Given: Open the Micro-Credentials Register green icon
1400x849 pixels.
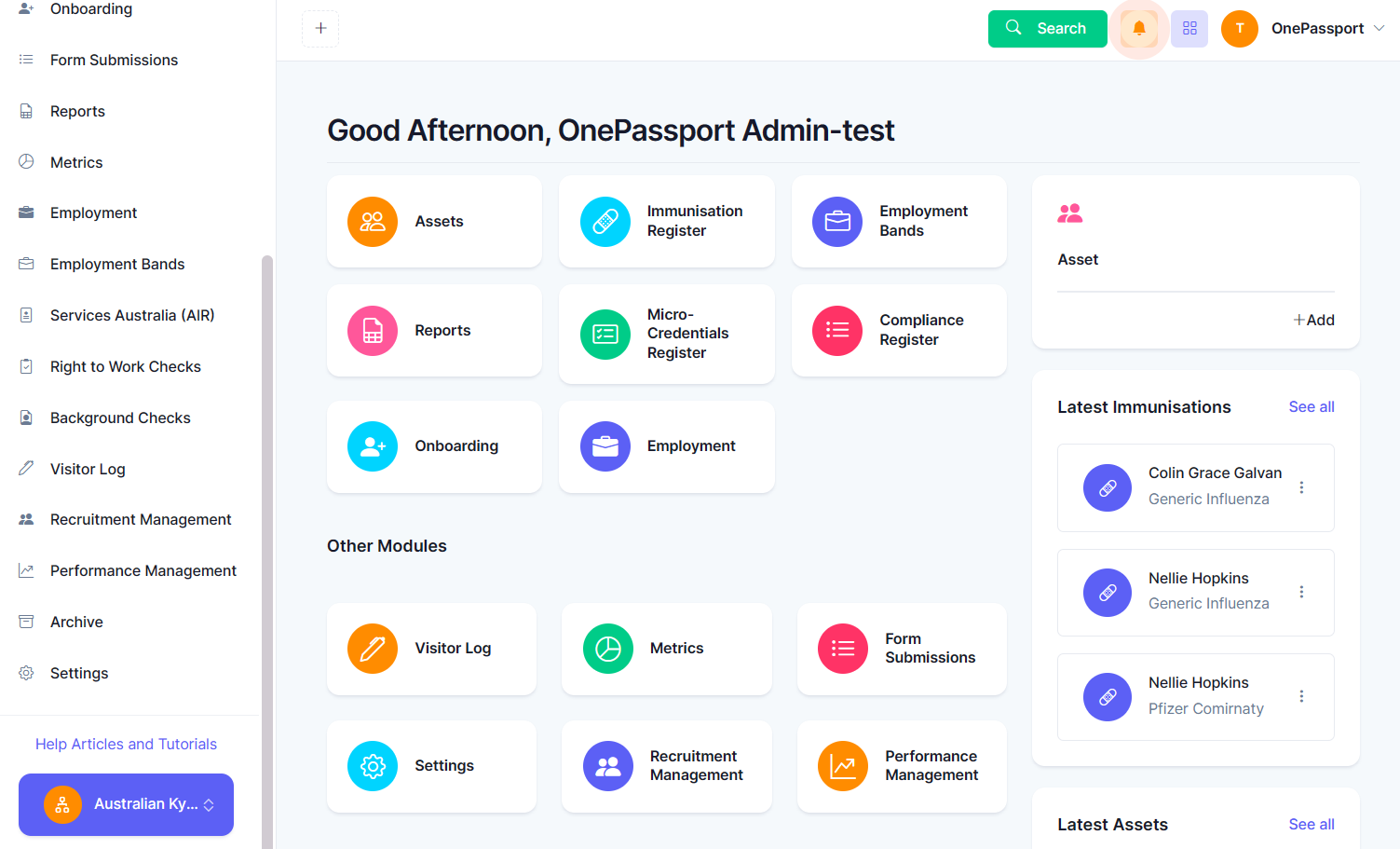Looking at the screenshot, I should coord(605,335).
